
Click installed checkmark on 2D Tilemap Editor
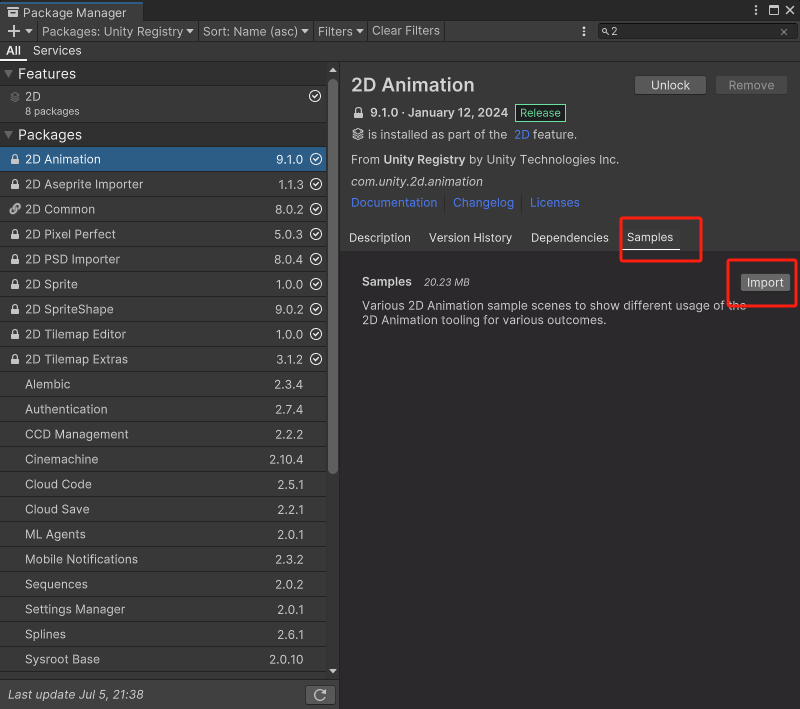point(316,334)
